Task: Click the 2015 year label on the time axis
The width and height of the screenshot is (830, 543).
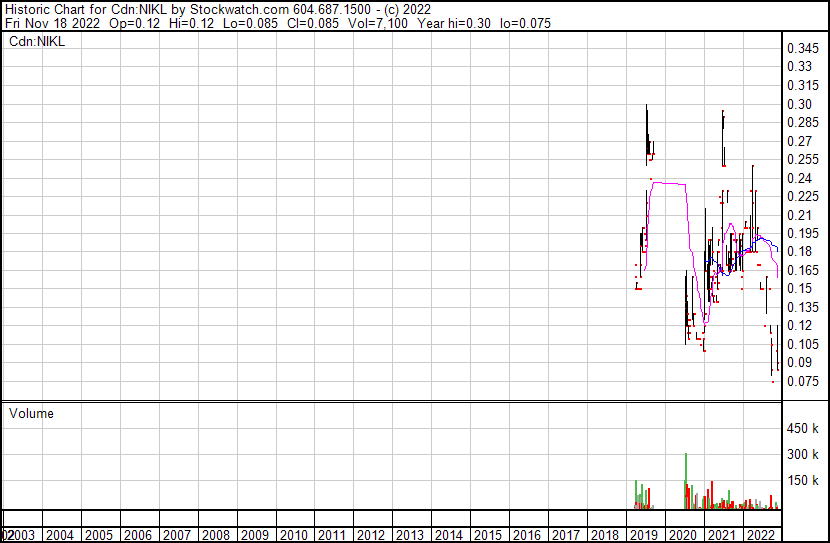Action: click(488, 535)
